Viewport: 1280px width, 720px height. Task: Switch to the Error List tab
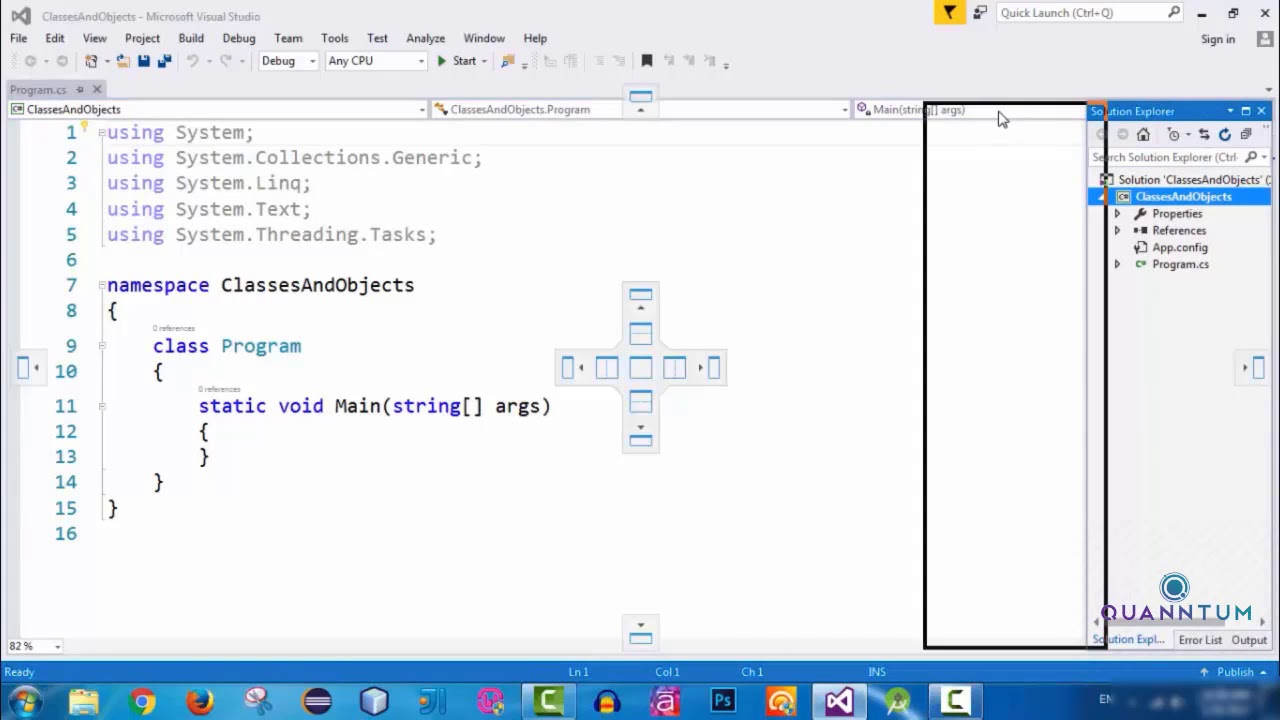tap(1200, 640)
